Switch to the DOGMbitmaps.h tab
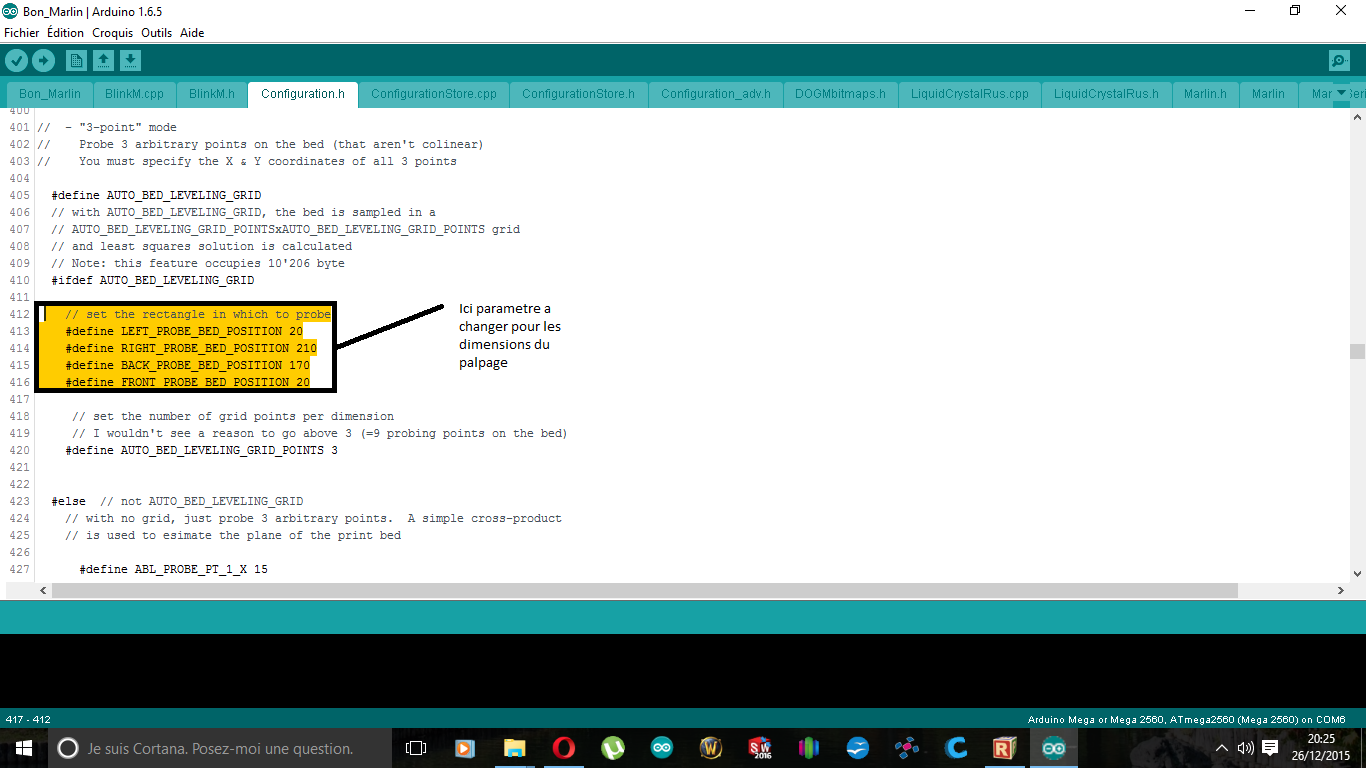 click(x=840, y=94)
